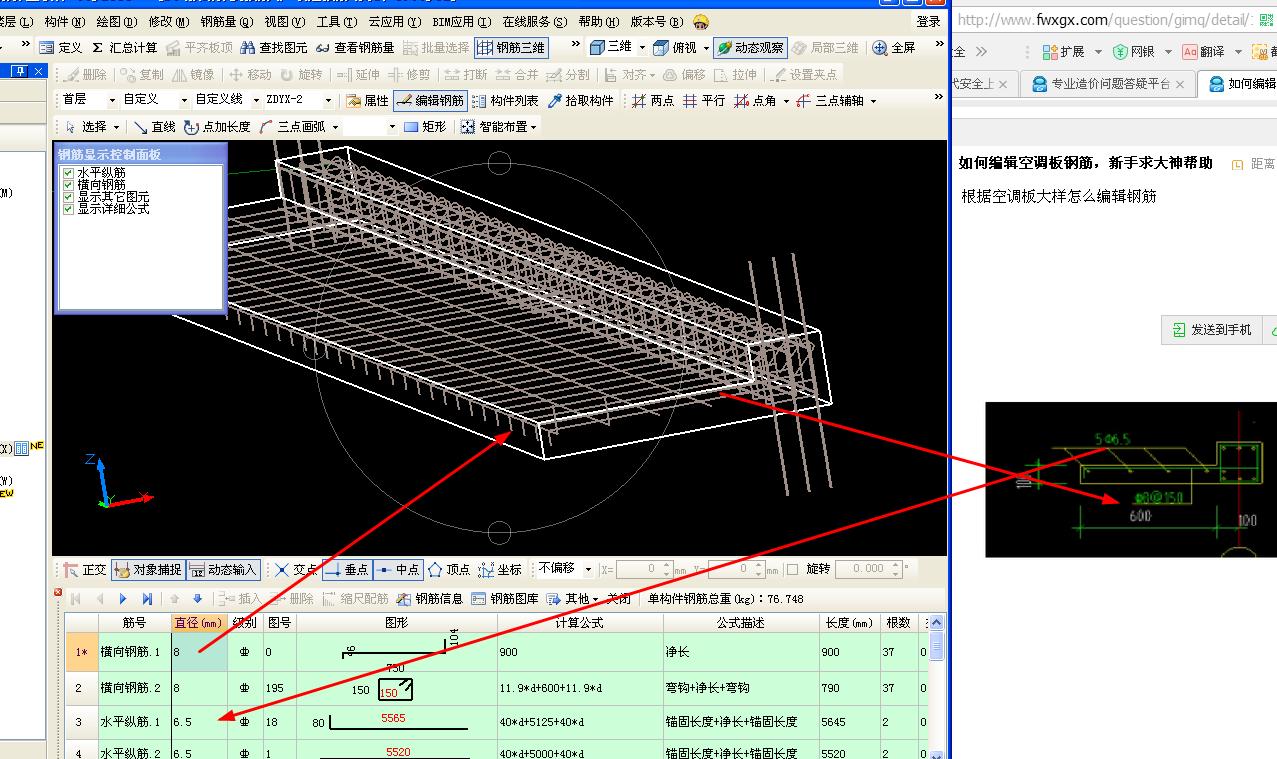The height and width of the screenshot is (759, 1277).
Task: Open the 绘图 menu
Action: (116, 21)
